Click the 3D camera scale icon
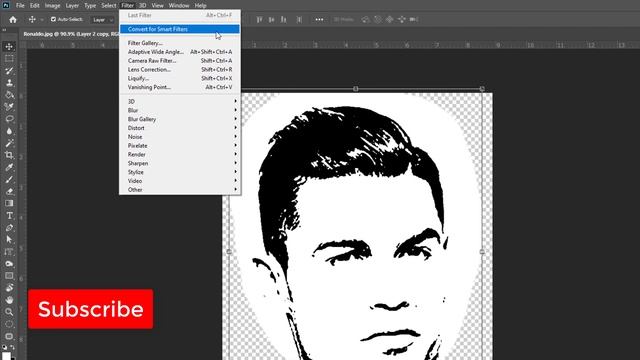Viewport: 640px width, 360px height. 413,19
